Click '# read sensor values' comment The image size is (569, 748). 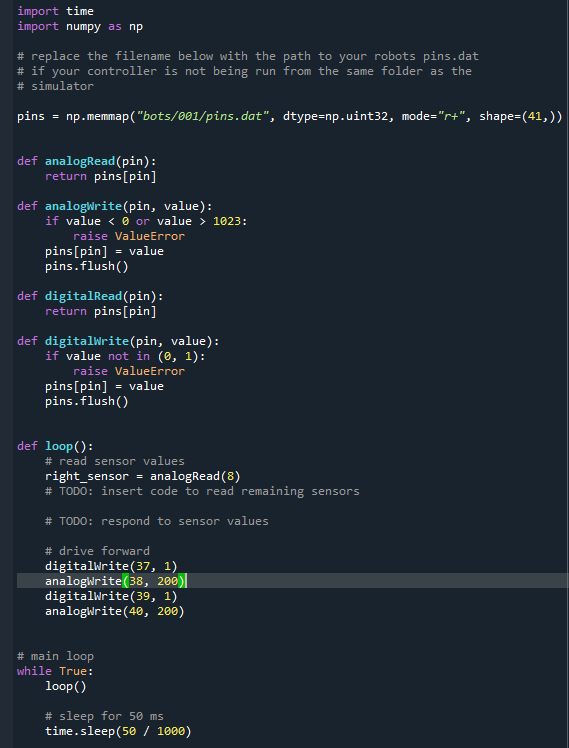[115, 461]
